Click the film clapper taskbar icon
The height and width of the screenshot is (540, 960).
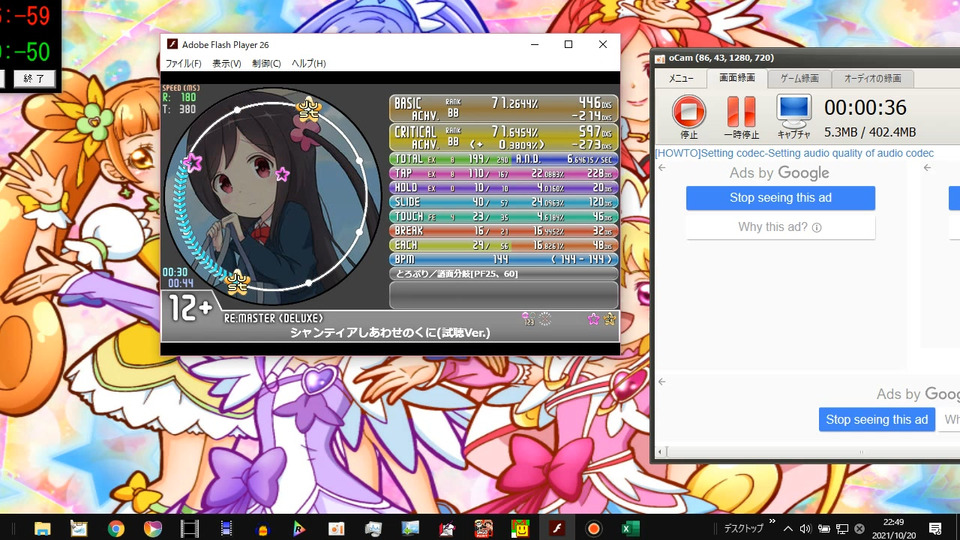click(189, 528)
